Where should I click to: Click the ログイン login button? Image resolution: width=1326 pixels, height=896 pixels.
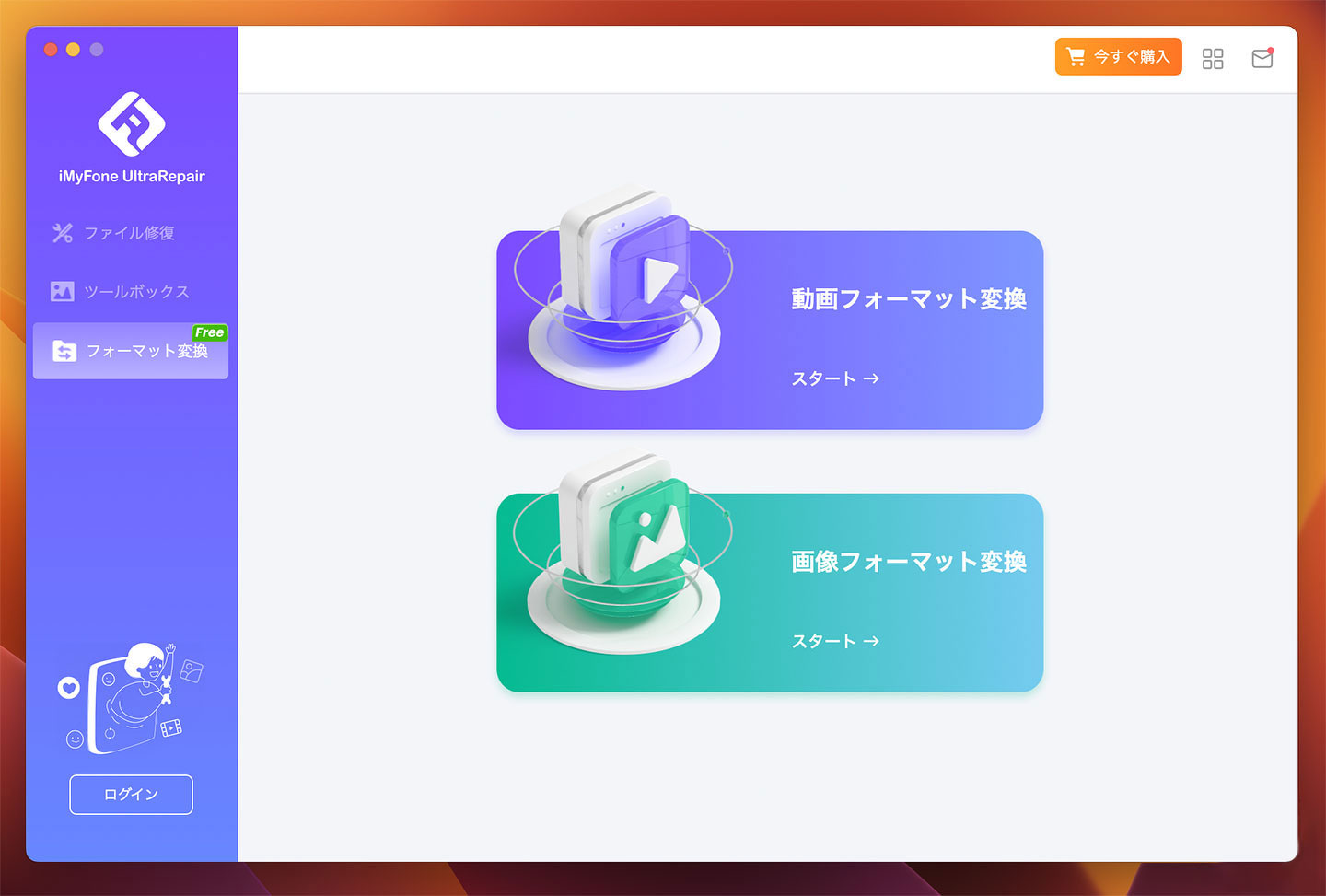point(131,795)
